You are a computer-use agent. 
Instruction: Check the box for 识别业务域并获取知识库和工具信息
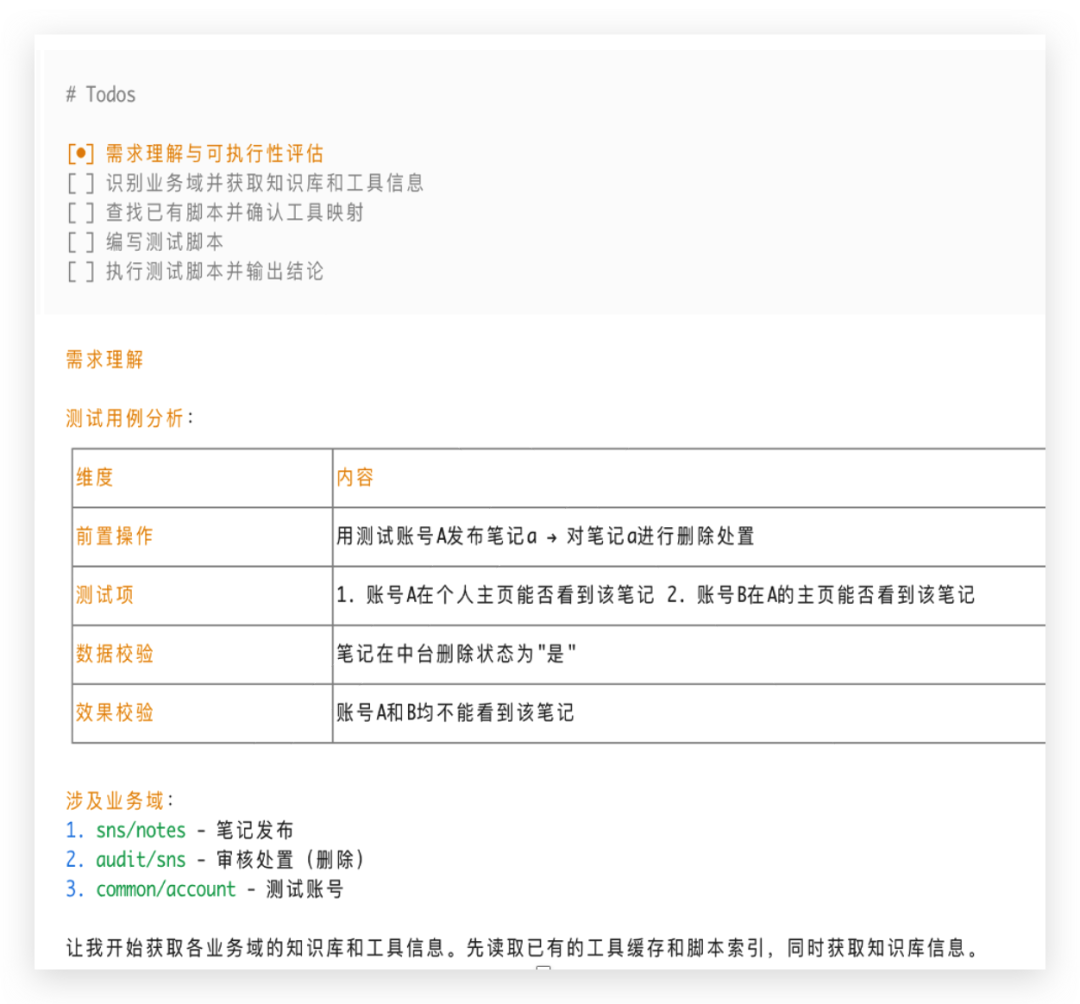pyautogui.click(x=81, y=183)
